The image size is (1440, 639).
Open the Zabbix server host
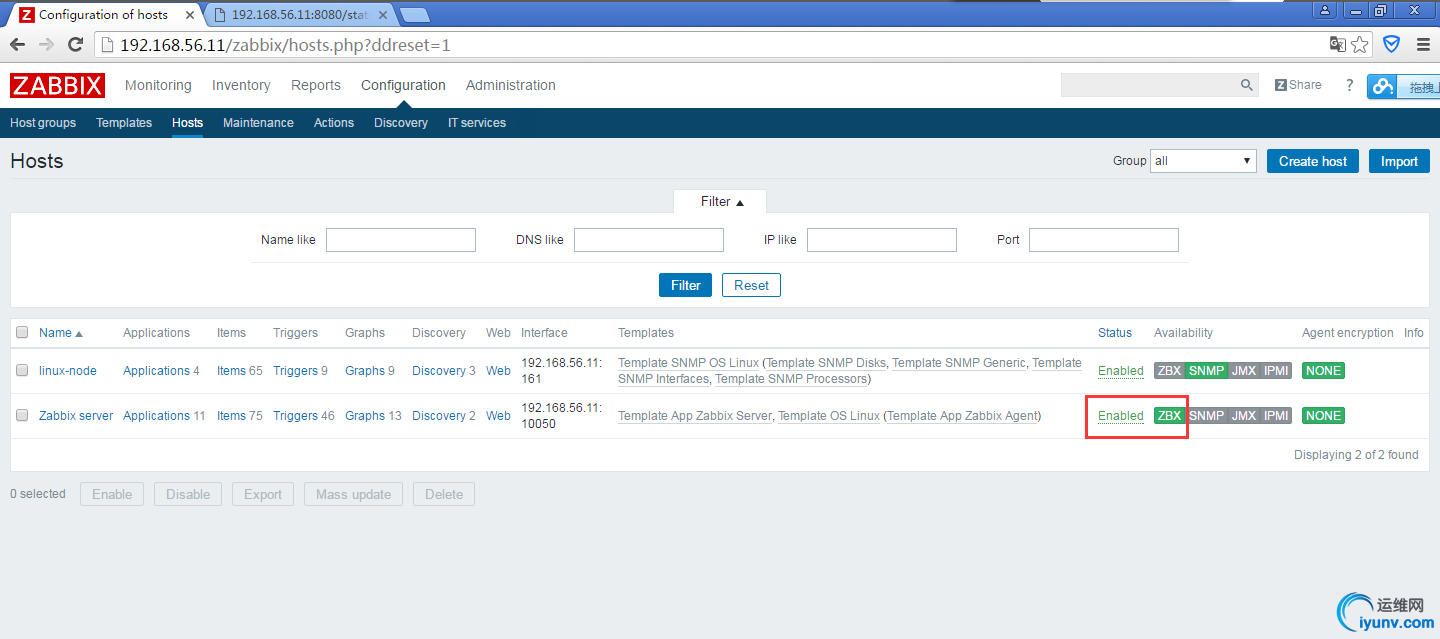coord(76,416)
